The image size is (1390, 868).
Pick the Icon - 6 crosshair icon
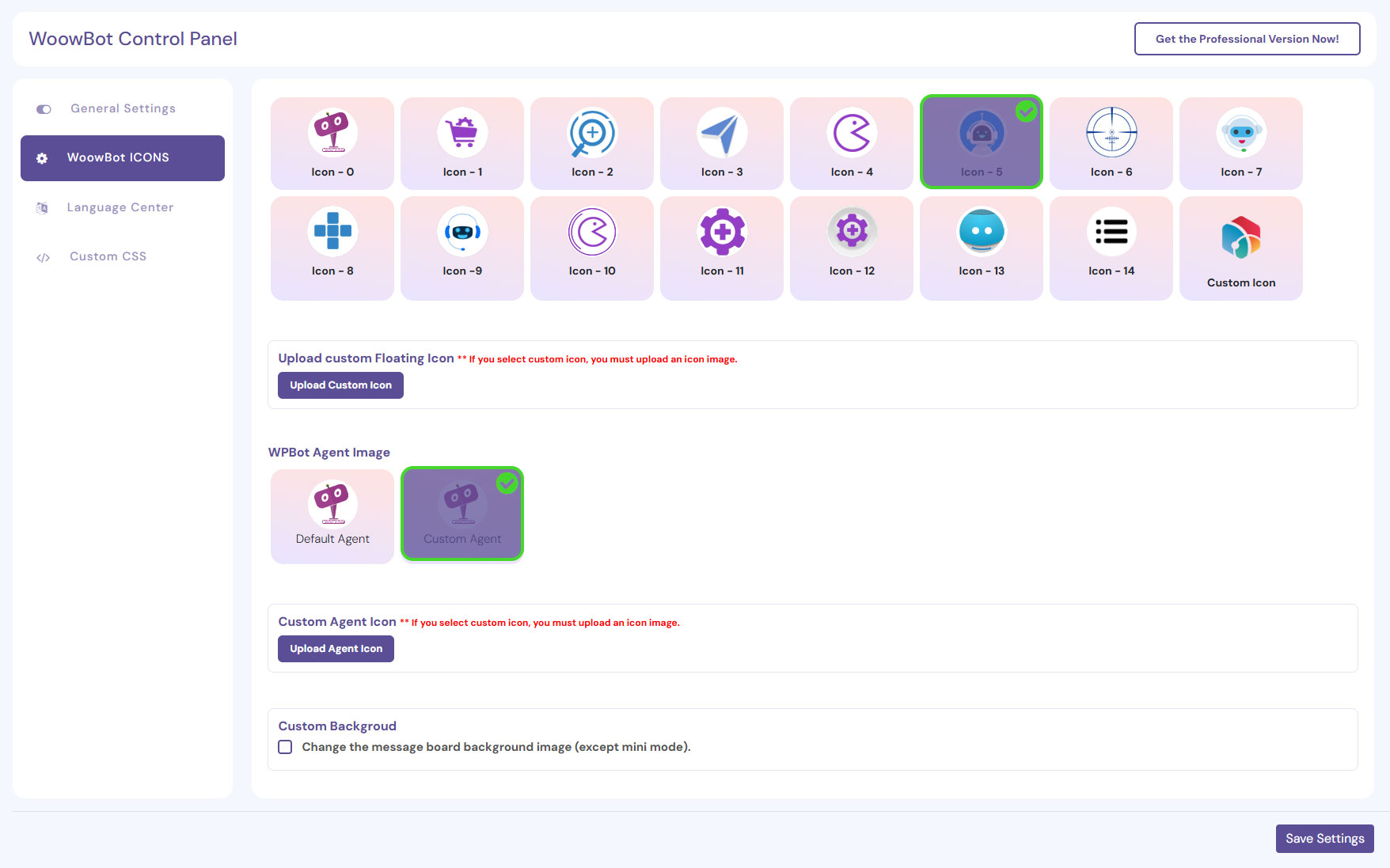1111,143
